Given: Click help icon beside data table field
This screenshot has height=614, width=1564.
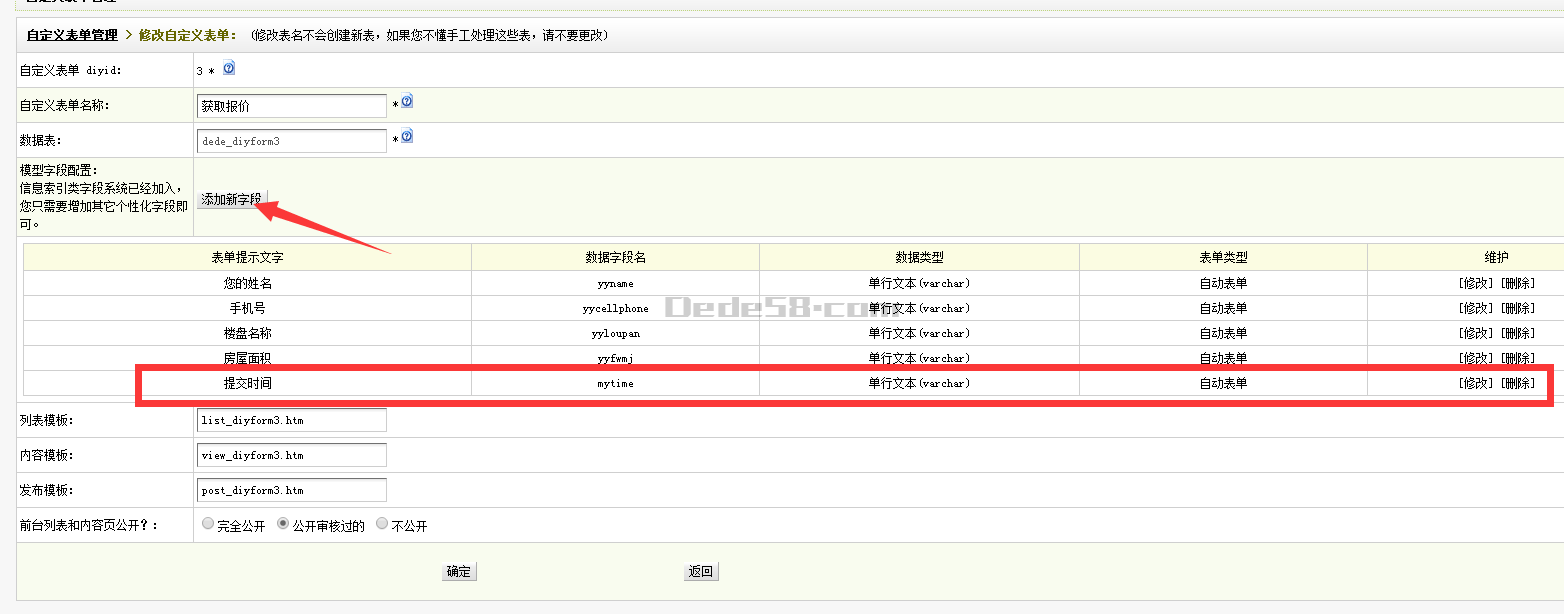Looking at the screenshot, I should click(x=407, y=137).
